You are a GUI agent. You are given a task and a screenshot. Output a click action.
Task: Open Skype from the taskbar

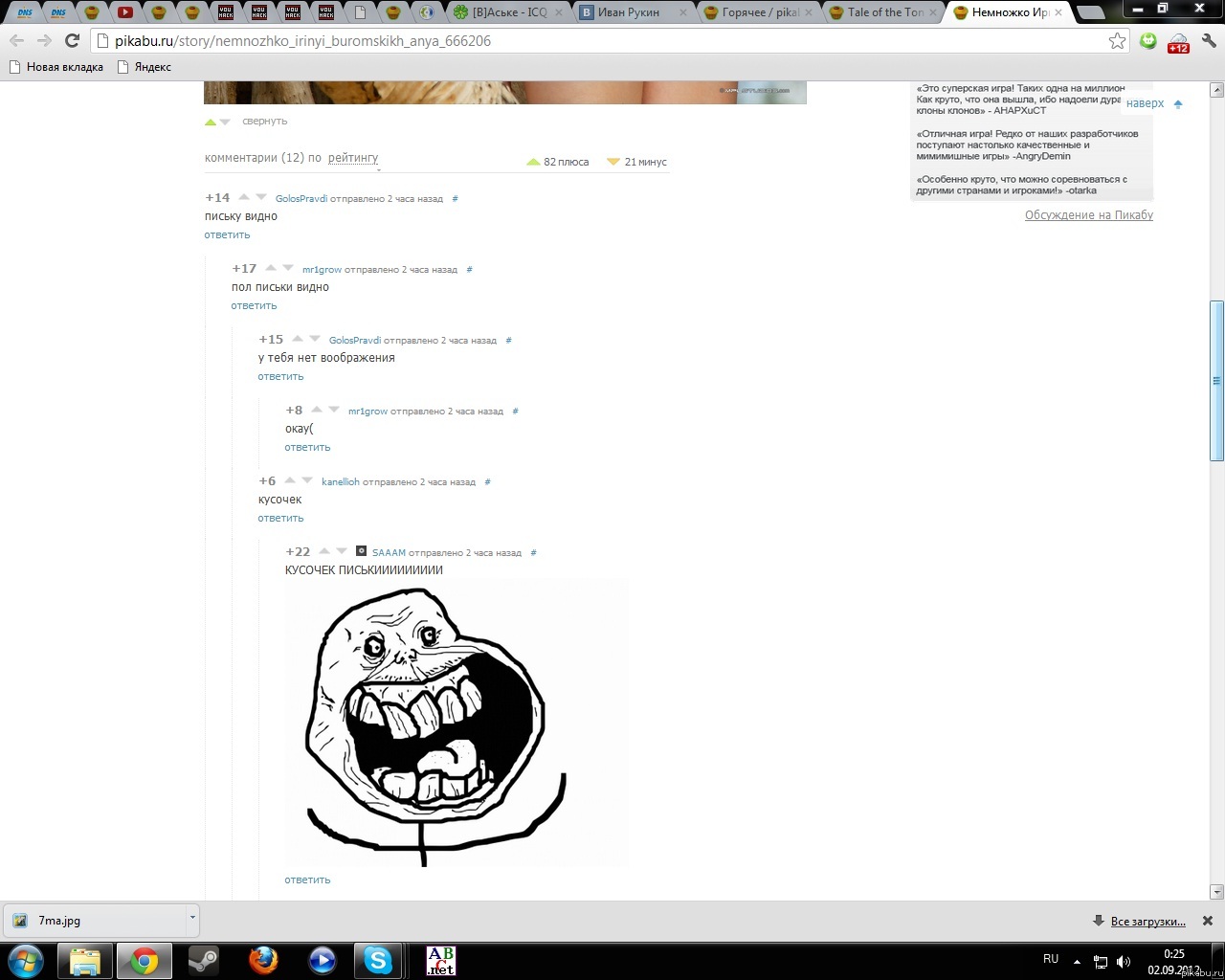378,961
